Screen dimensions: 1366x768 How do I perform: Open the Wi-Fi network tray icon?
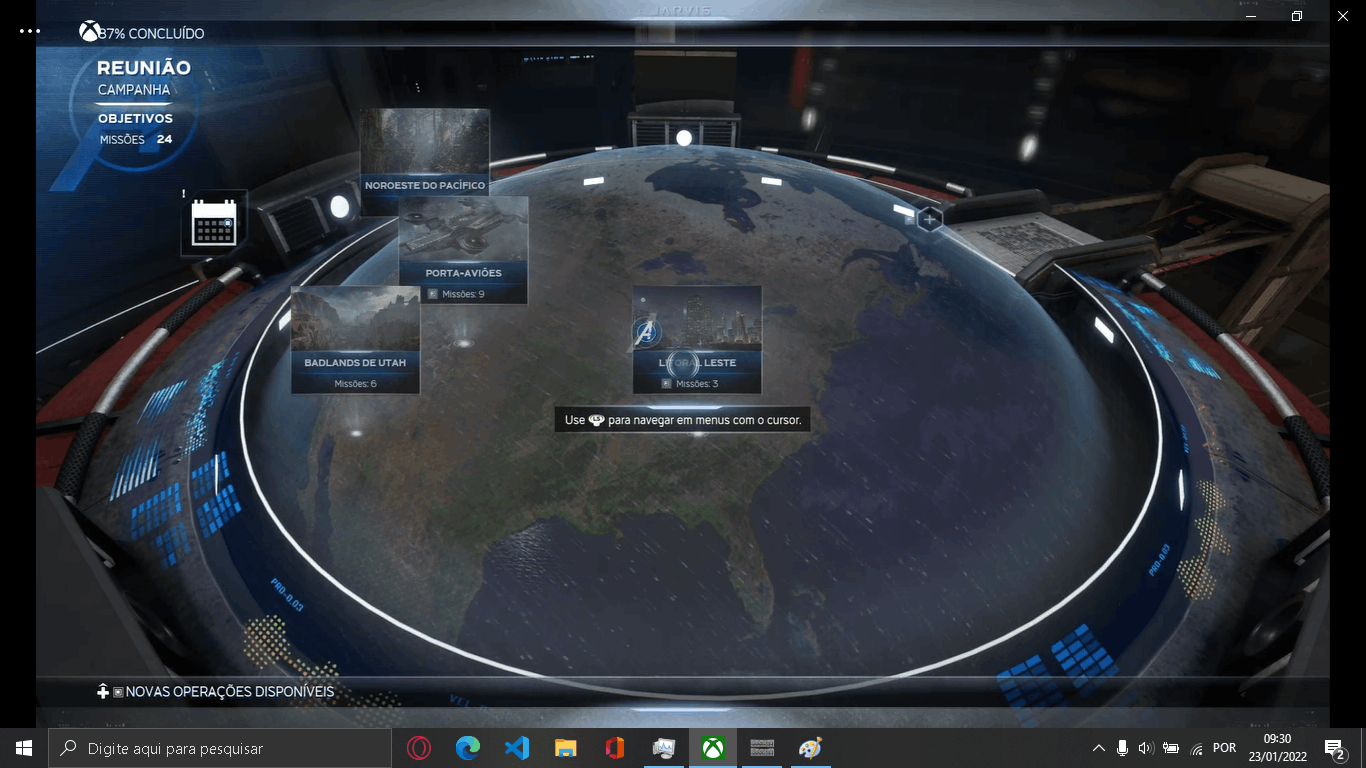pos(1196,748)
